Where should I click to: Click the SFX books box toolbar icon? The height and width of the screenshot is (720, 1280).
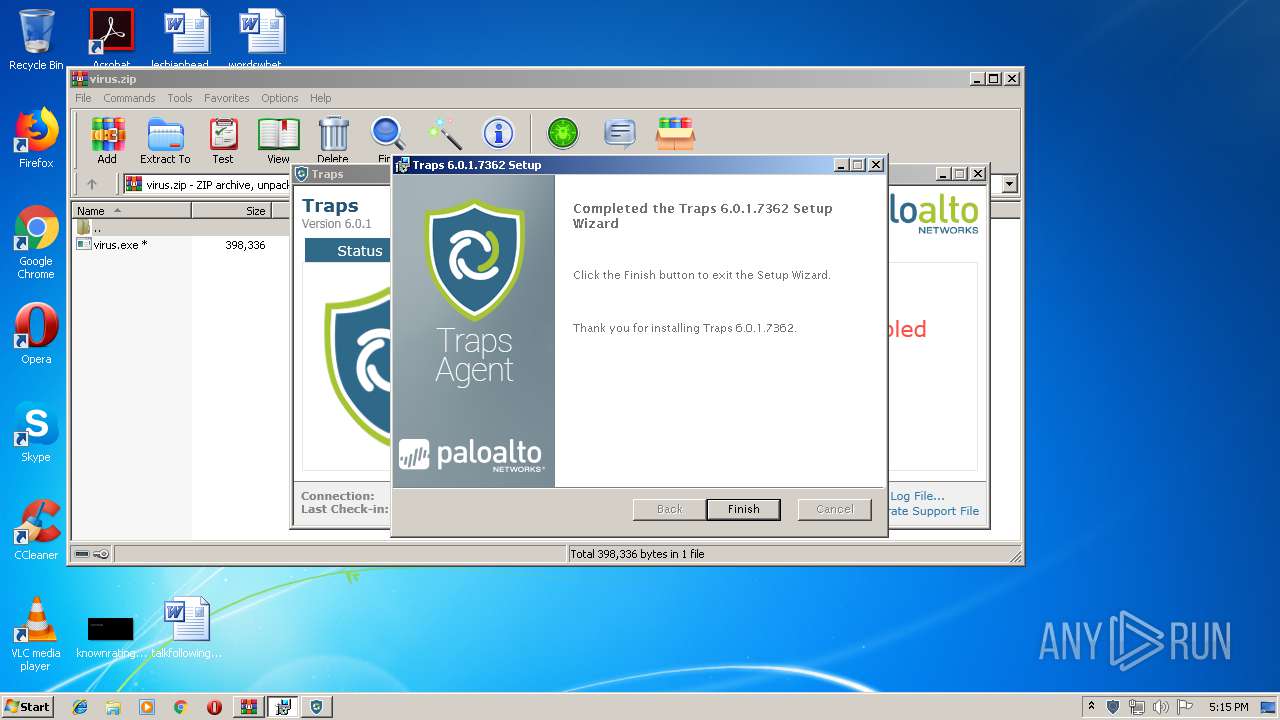tap(675, 133)
